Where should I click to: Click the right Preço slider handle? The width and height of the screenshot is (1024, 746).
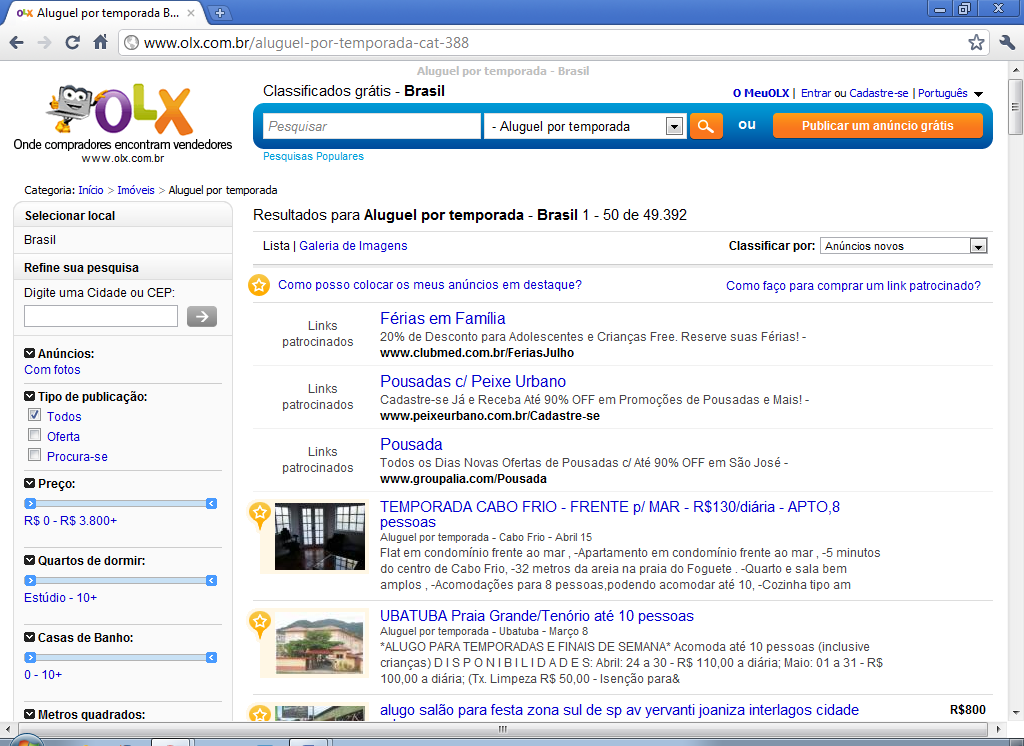211,504
